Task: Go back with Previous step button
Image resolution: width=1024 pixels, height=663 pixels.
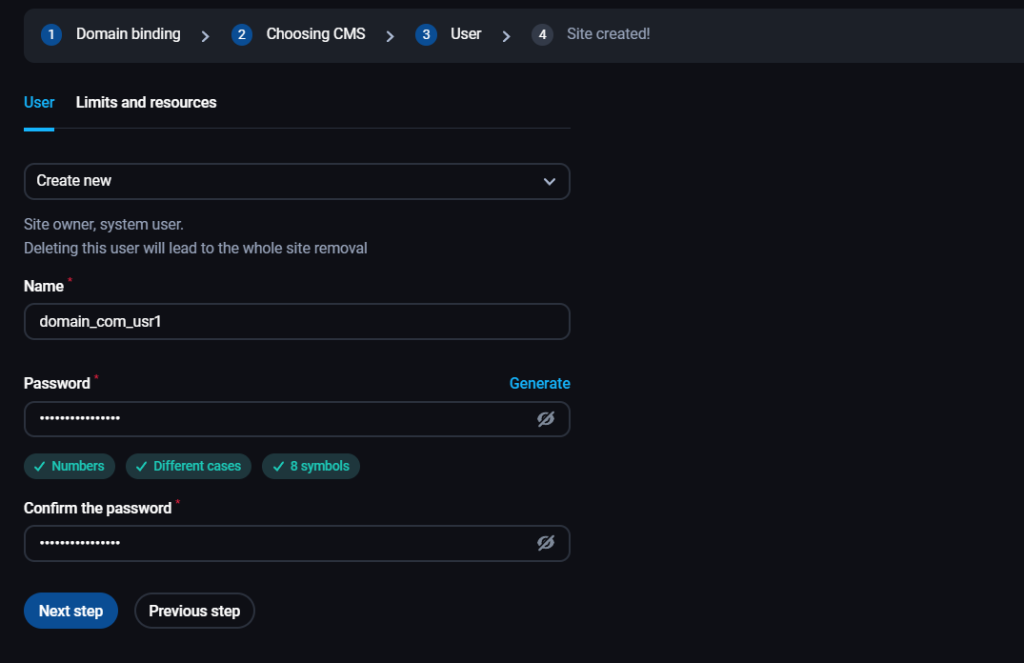Action: tap(194, 611)
